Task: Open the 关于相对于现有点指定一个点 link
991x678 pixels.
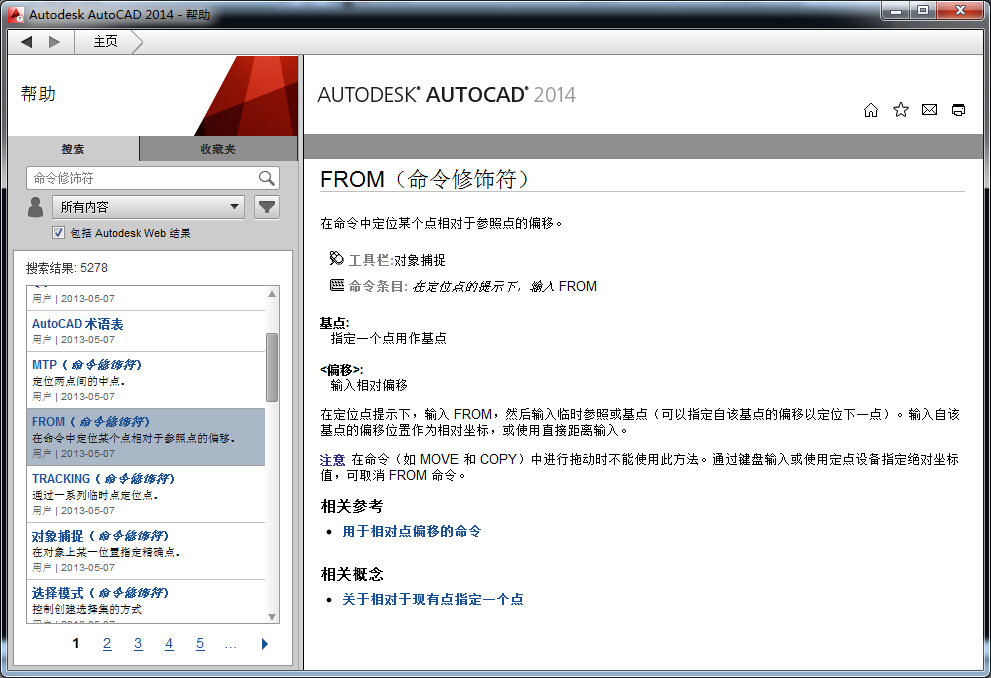Action: (433, 599)
